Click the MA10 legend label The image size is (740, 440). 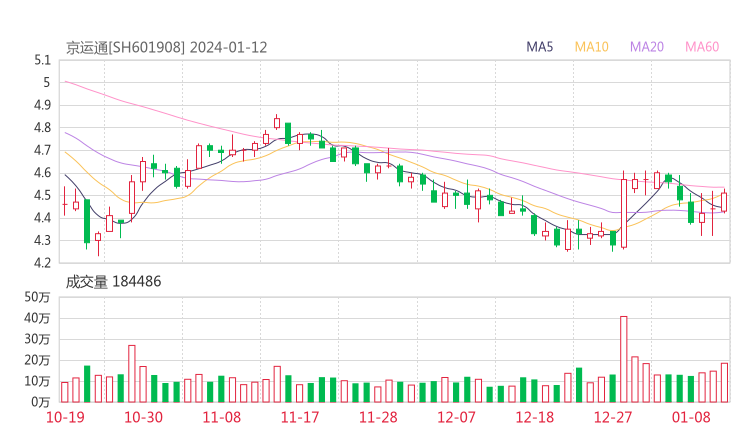tap(591, 47)
